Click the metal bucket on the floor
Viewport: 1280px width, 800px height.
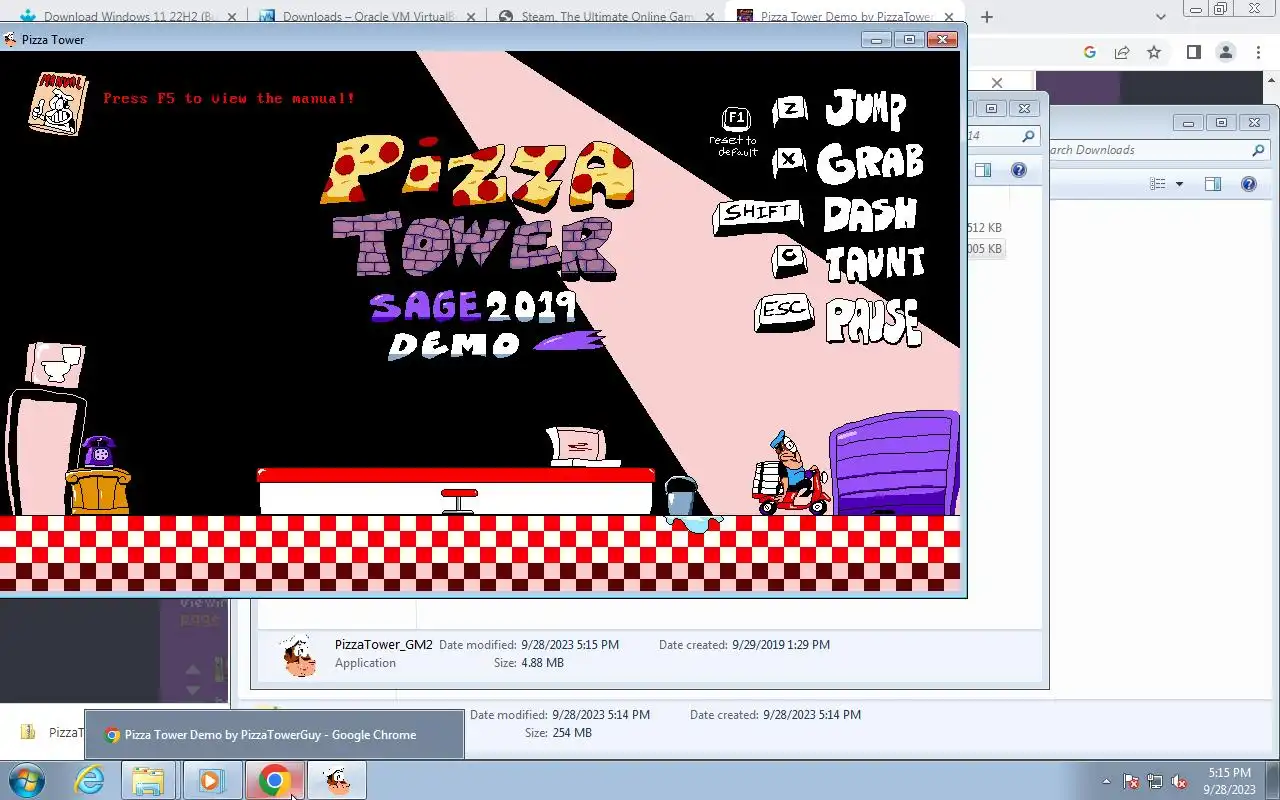(681, 496)
